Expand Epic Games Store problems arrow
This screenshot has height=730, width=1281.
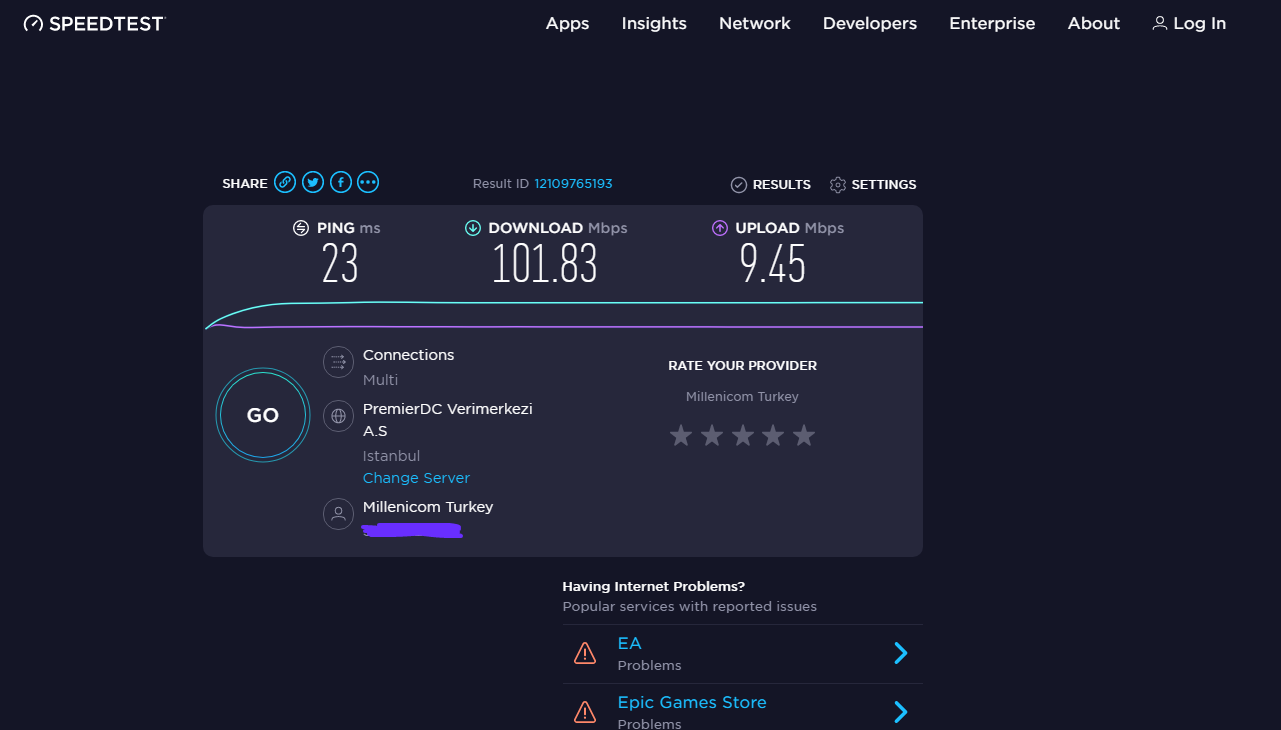coord(900,711)
